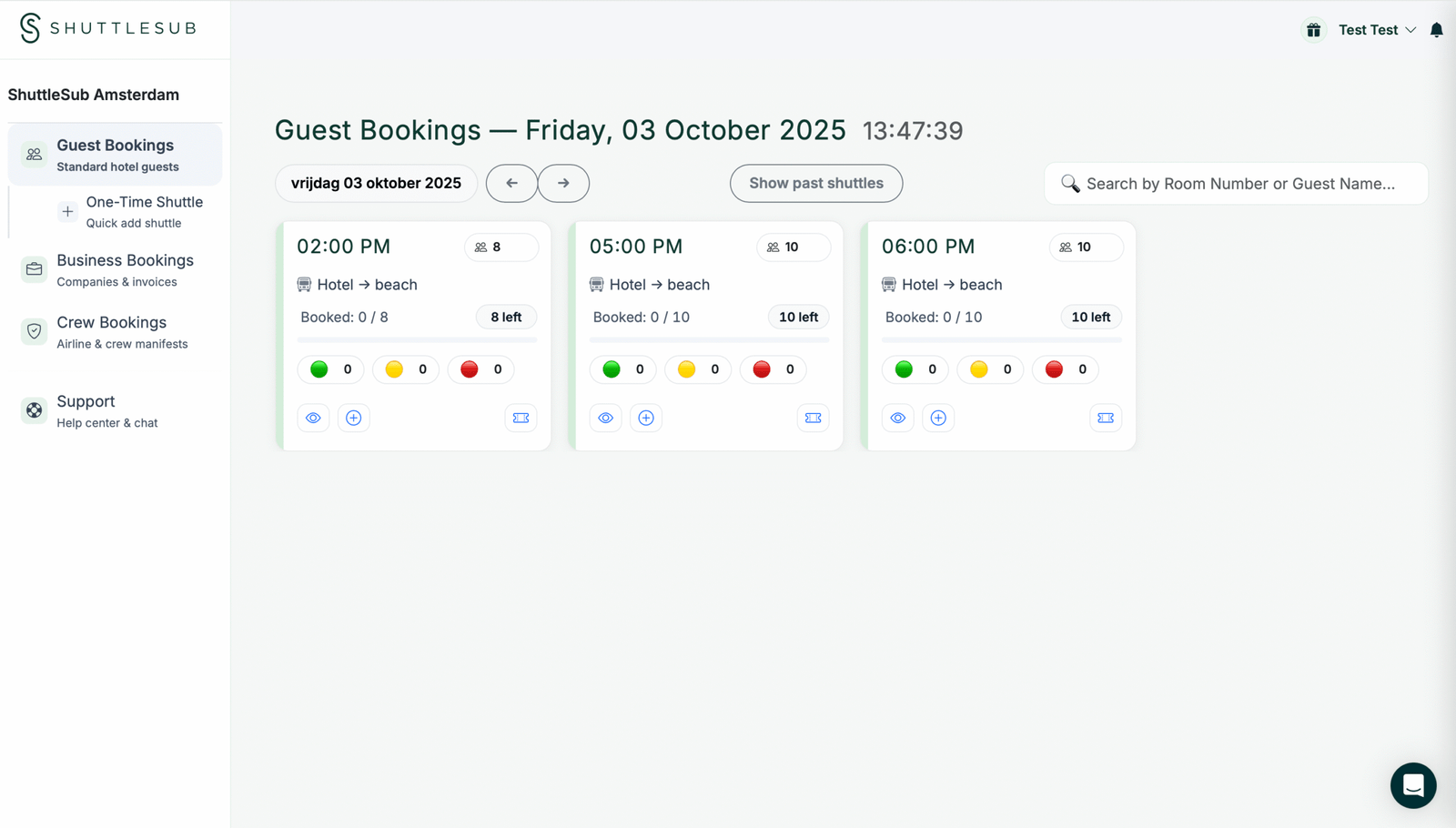The width and height of the screenshot is (1456, 828).
Task: Click the gift icon in header
Action: point(1313,30)
